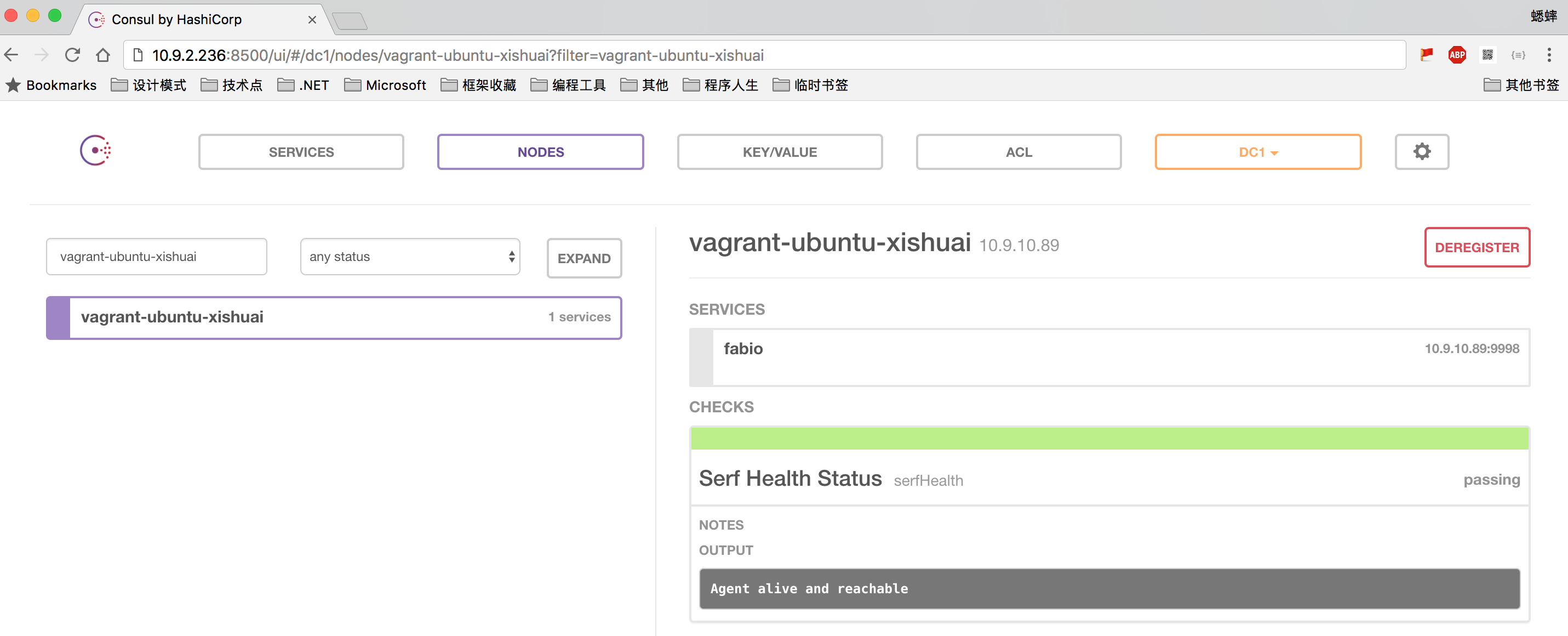Open the settings gear button
Viewport: 1568px width, 636px height.
(x=1421, y=152)
